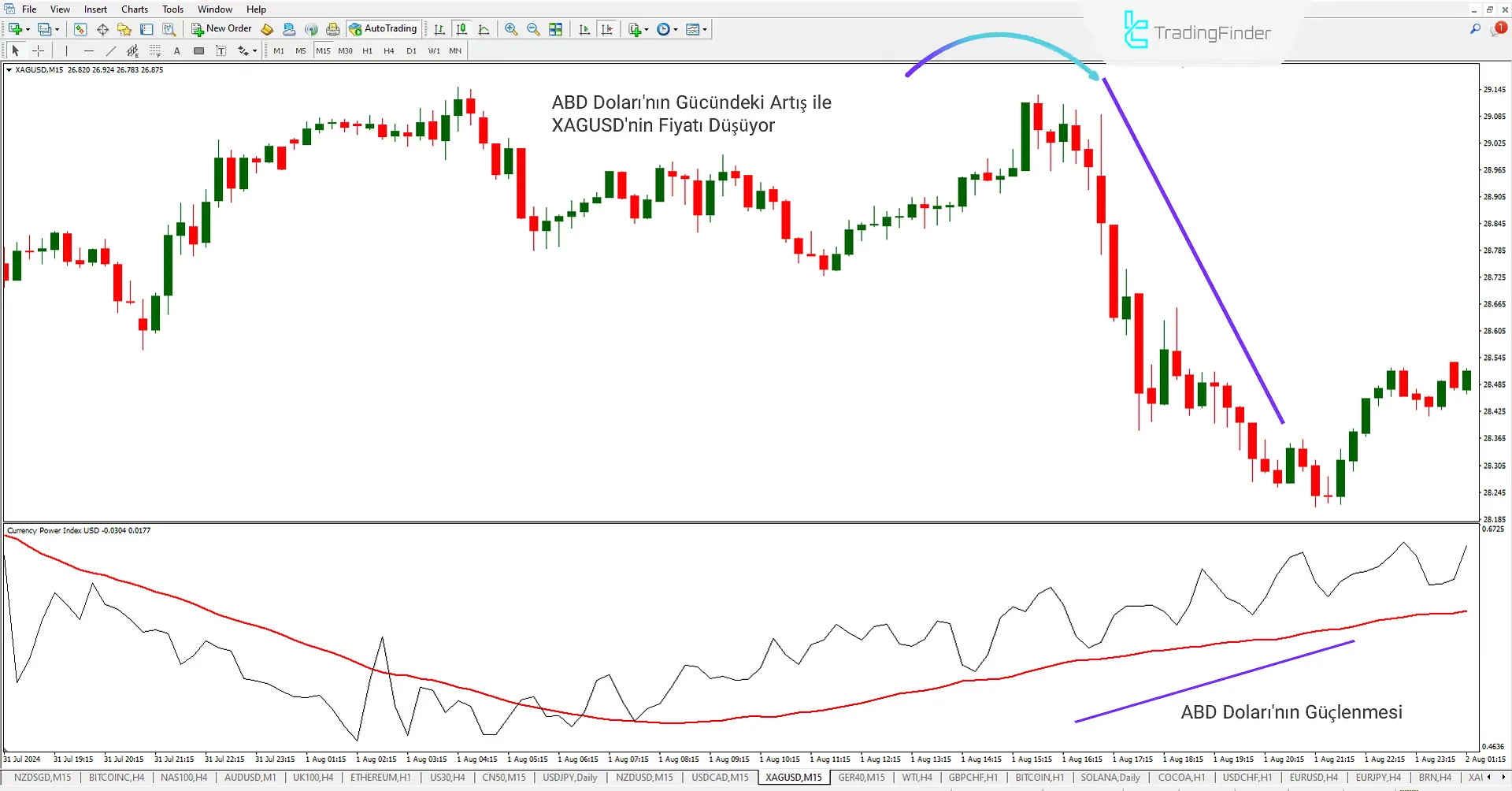The image size is (1512, 791).
Task: Switch to the EURUSD,H4 chart tab
Action: 1313,778
